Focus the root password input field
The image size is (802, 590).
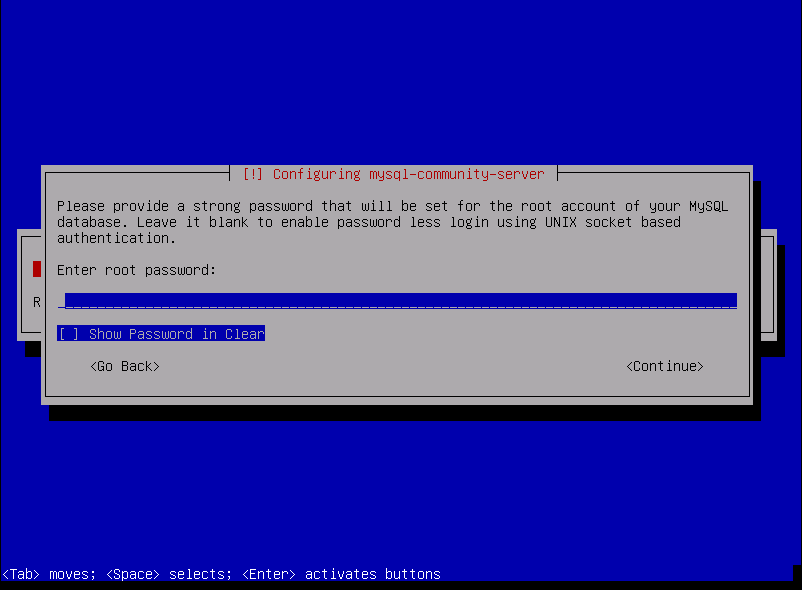[x=397, y=301]
